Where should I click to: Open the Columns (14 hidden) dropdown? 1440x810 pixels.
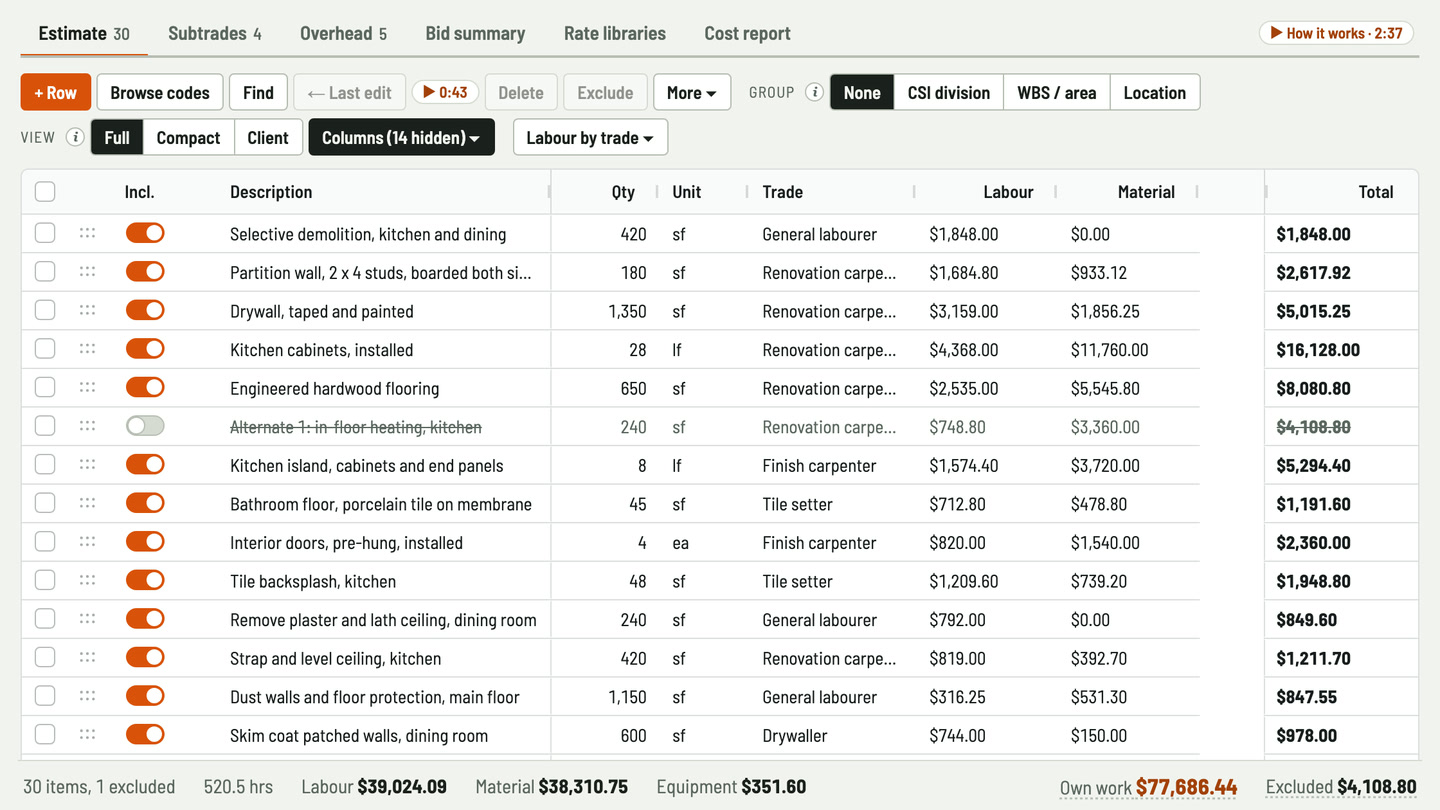tap(401, 137)
